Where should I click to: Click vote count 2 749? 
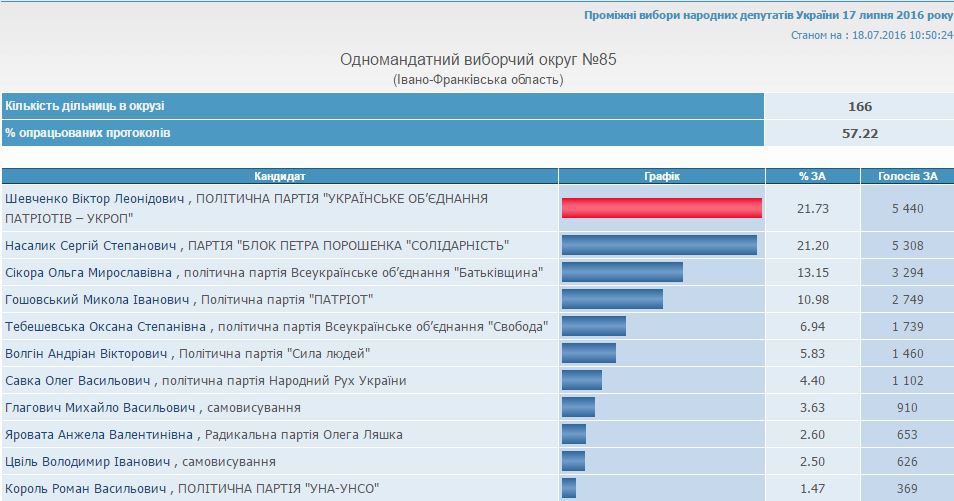(x=907, y=300)
